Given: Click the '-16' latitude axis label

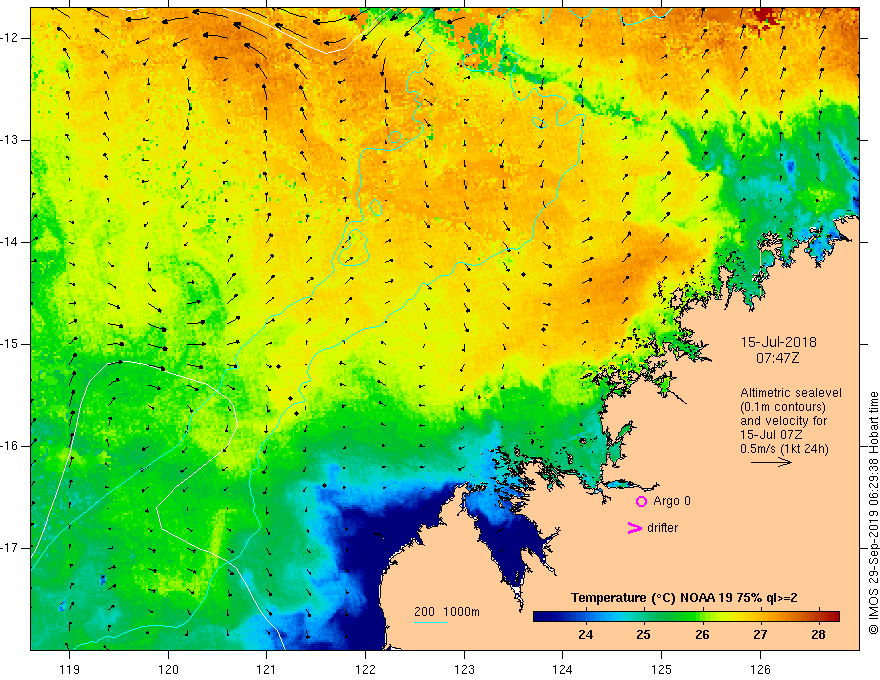Looking at the screenshot, I should 11,446.
